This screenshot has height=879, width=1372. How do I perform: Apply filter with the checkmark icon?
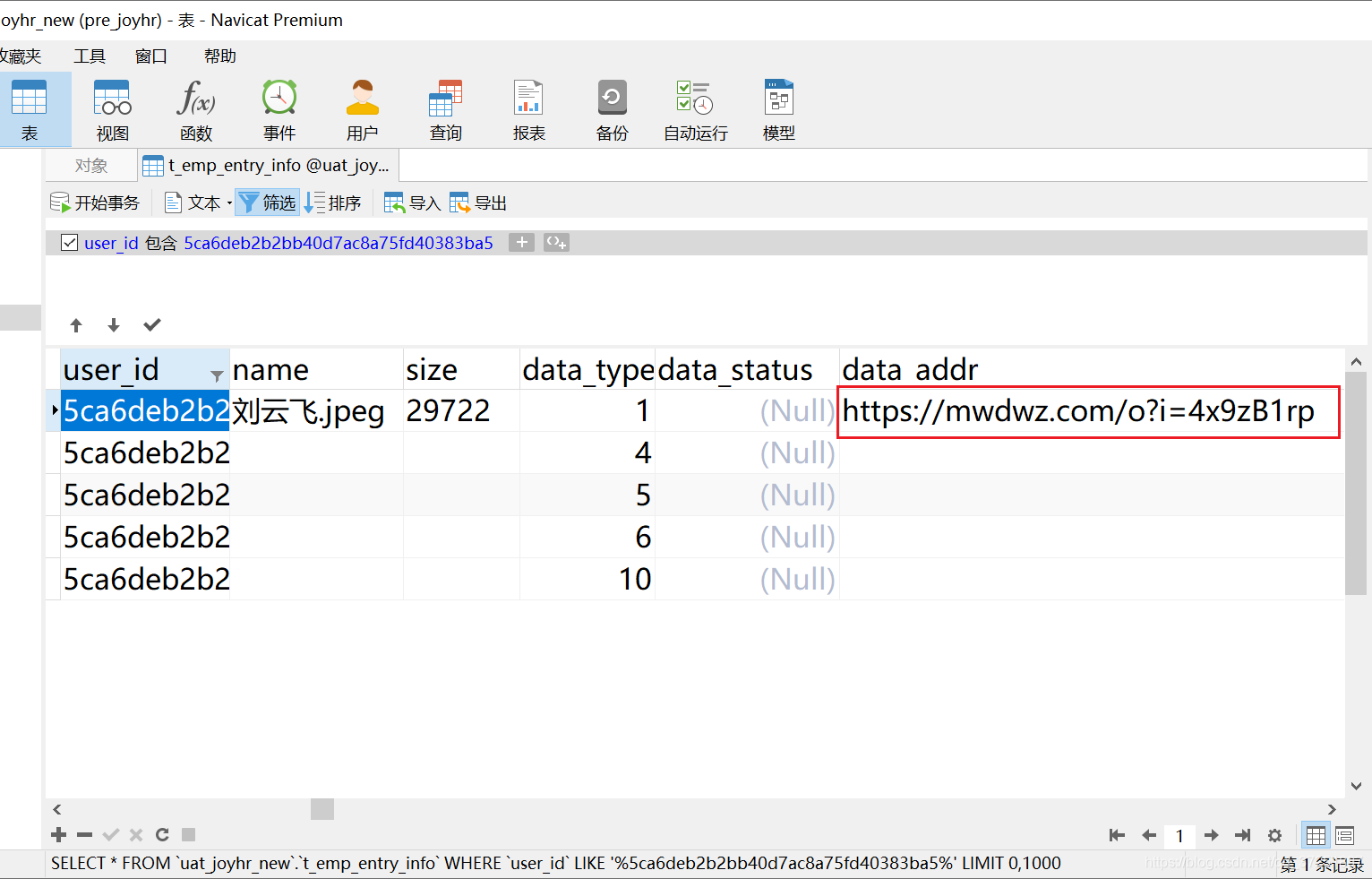click(152, 324)
